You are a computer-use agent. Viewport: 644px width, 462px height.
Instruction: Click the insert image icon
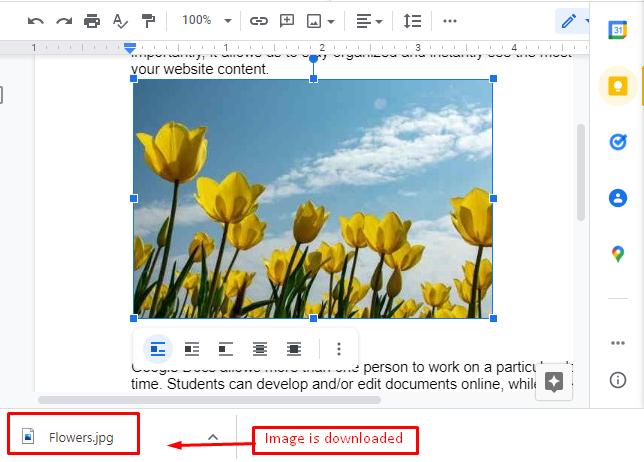tap(314, 21)
